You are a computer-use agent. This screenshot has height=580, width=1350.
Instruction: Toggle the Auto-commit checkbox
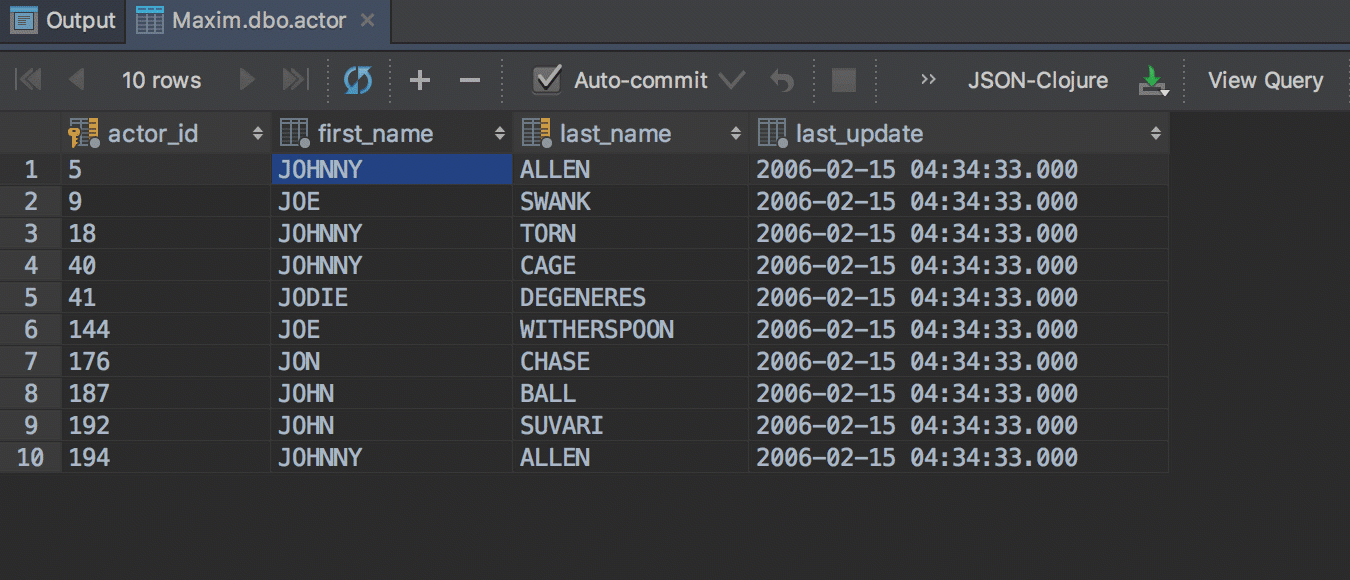[547, 80]
